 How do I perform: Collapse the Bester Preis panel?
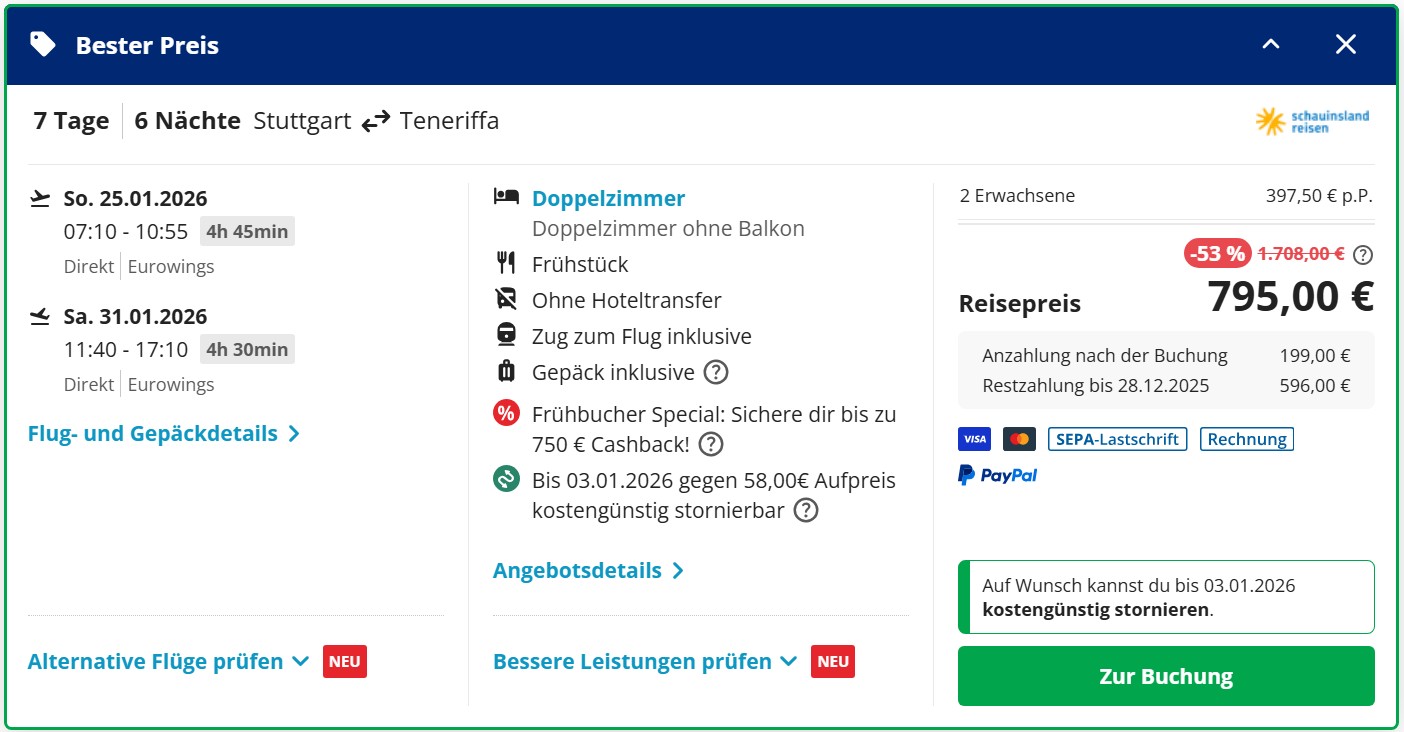coord(1271,45)
